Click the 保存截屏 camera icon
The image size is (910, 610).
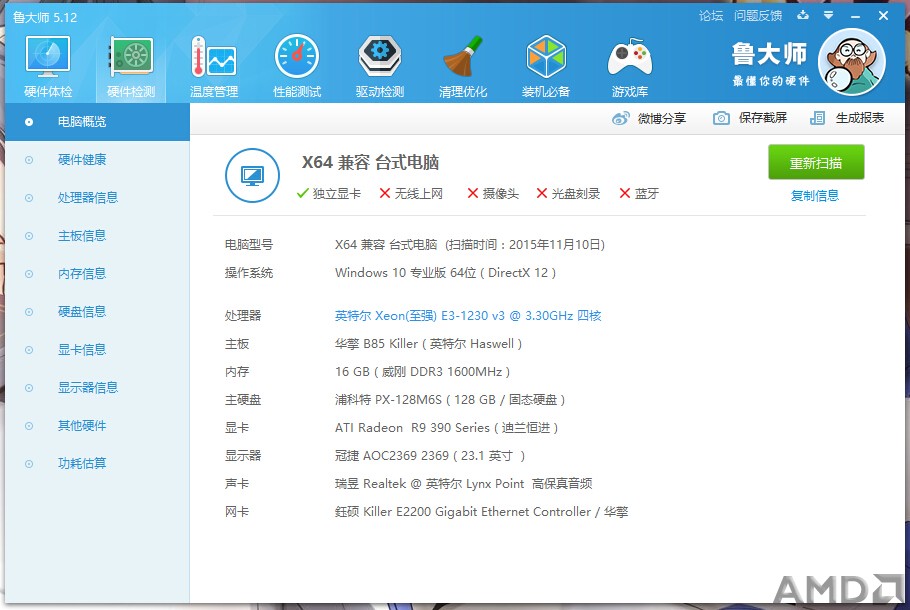[x=721, y=118]
